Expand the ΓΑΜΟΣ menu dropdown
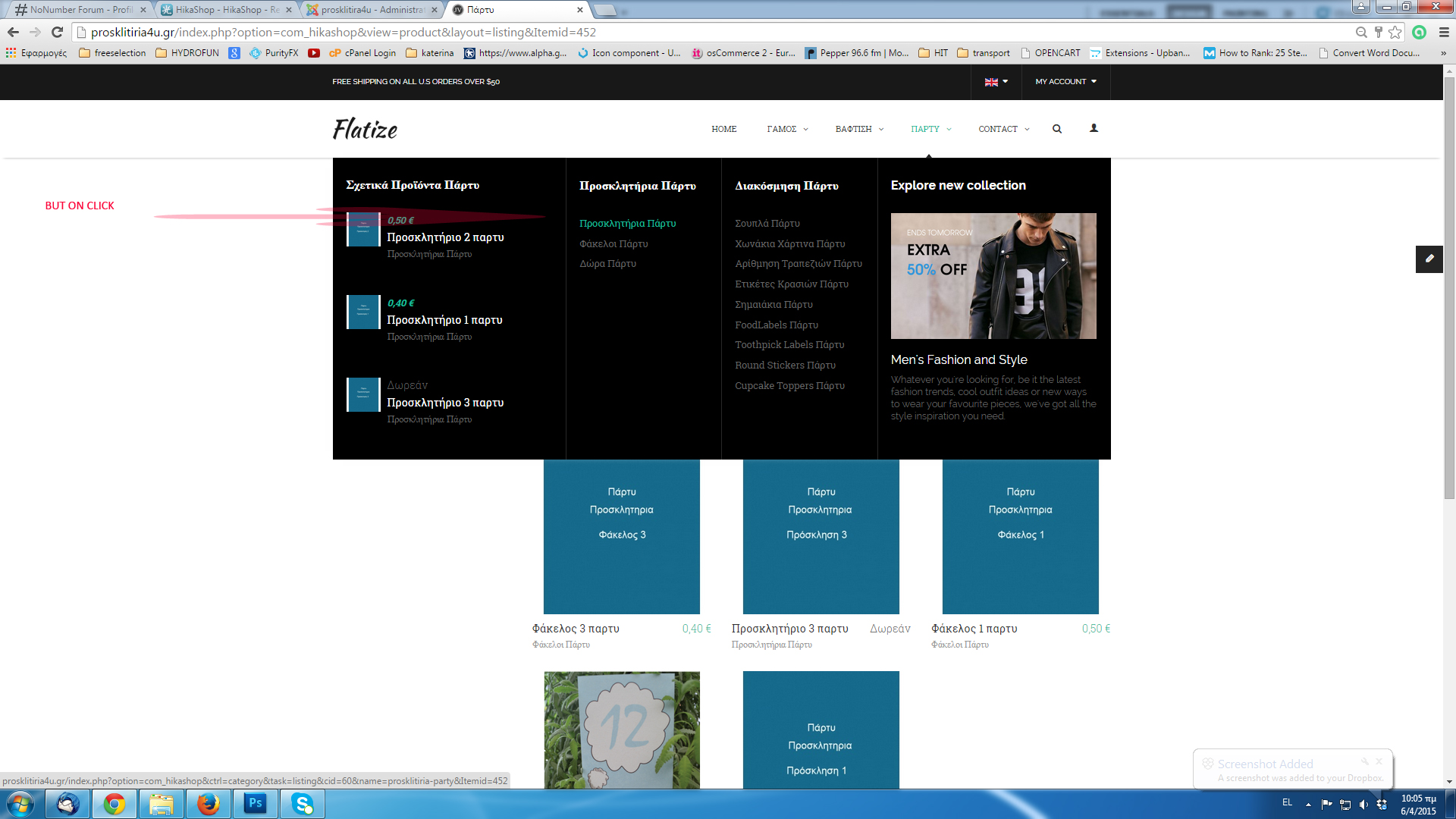The height and width of the screenshot is (819, 1456). pyautogui.click(x=786, y=129)
